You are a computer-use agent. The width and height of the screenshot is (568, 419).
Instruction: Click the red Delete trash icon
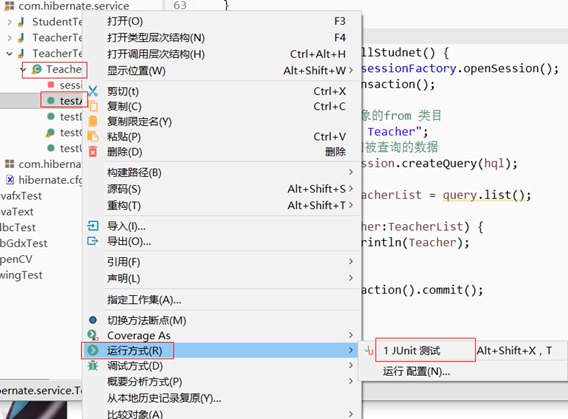pyautogui.click(x=93, y=151)
